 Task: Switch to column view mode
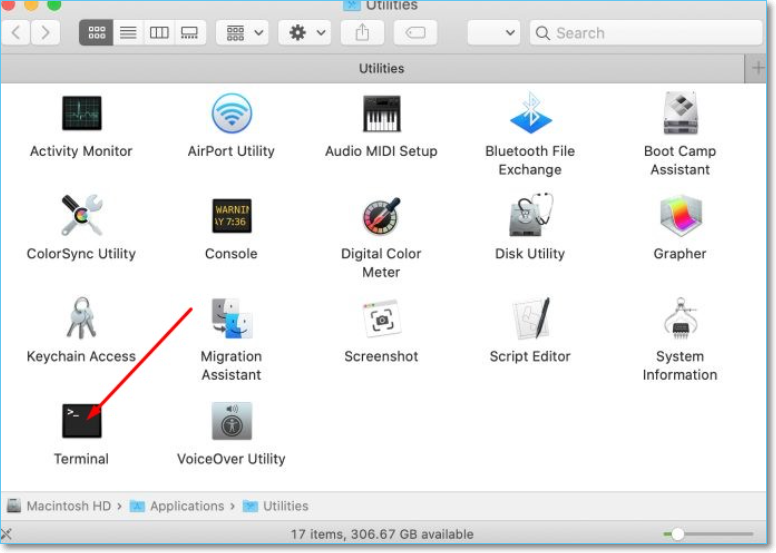[159, 33]
